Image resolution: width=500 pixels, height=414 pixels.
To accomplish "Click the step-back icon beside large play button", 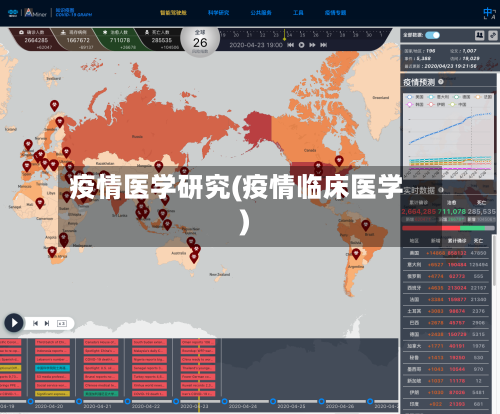I will [35, 323].
